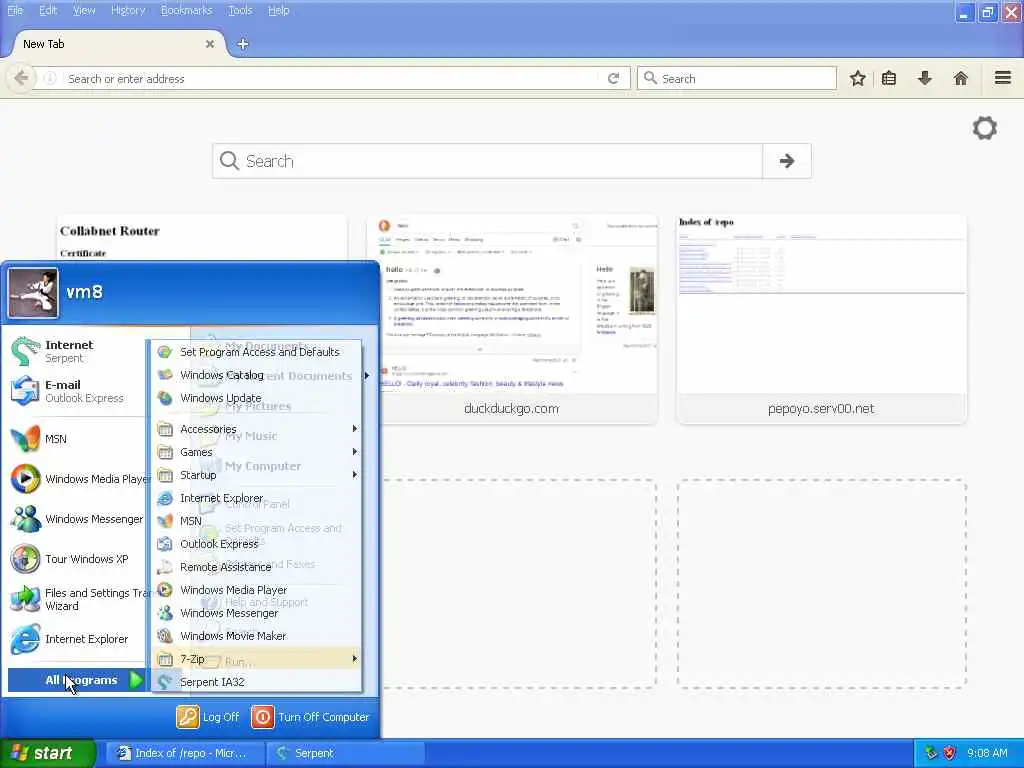The width and height of the screenshot is (1024, 768).
Task: Click All Programs button
Action: 77,680
